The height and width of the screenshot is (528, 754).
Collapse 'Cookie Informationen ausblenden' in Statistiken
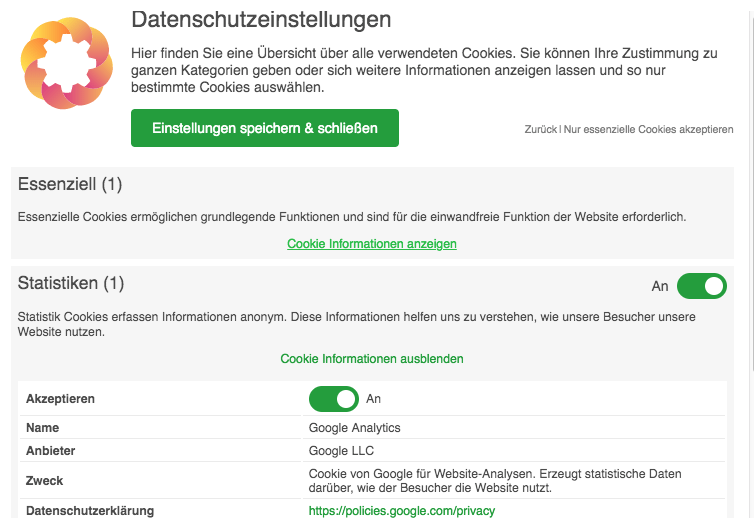click(372, 359)
